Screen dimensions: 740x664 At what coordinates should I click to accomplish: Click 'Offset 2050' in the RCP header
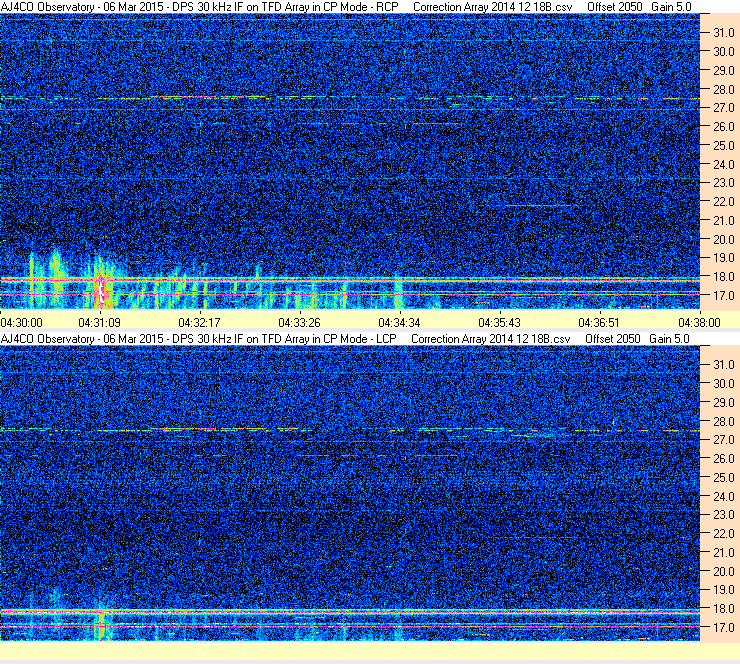614,7
